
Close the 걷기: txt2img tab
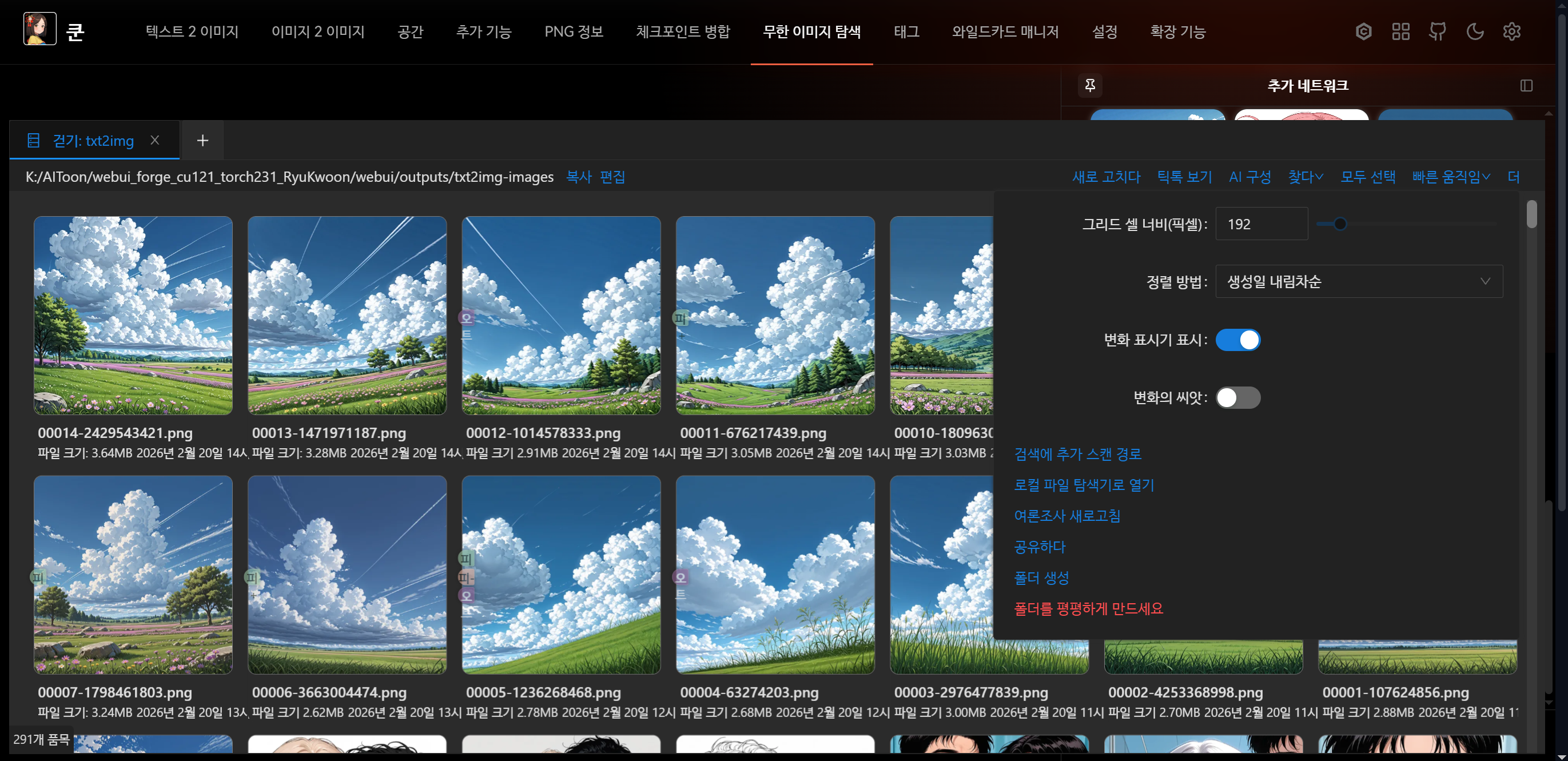point(154,141)
